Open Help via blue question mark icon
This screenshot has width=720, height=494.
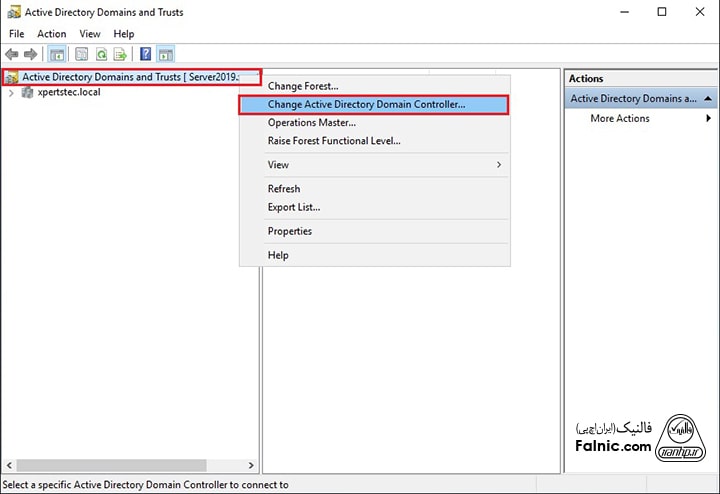coord(146,54)
